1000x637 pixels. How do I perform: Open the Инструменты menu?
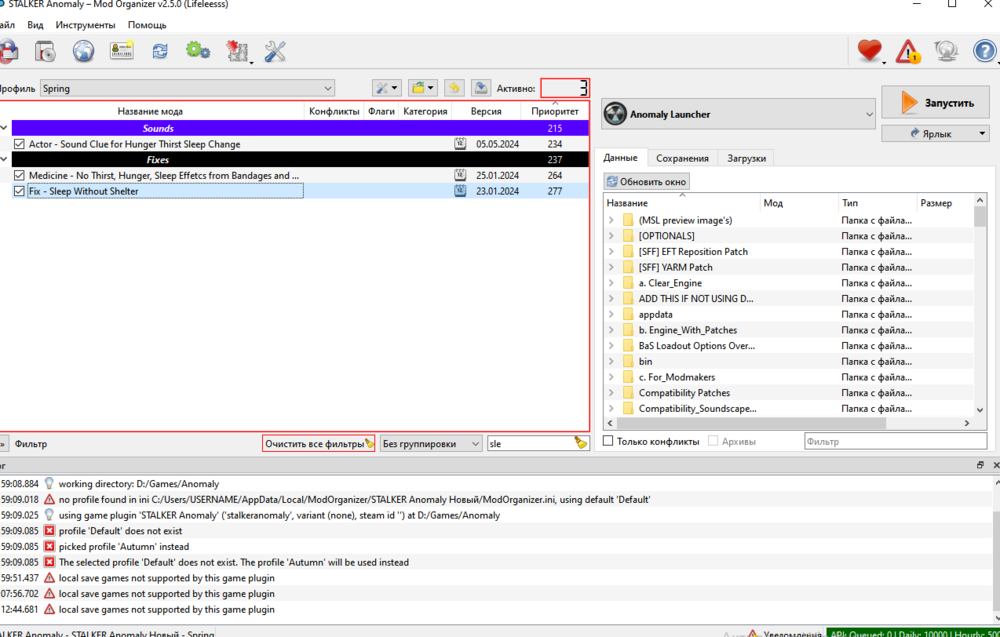[85, 25]
